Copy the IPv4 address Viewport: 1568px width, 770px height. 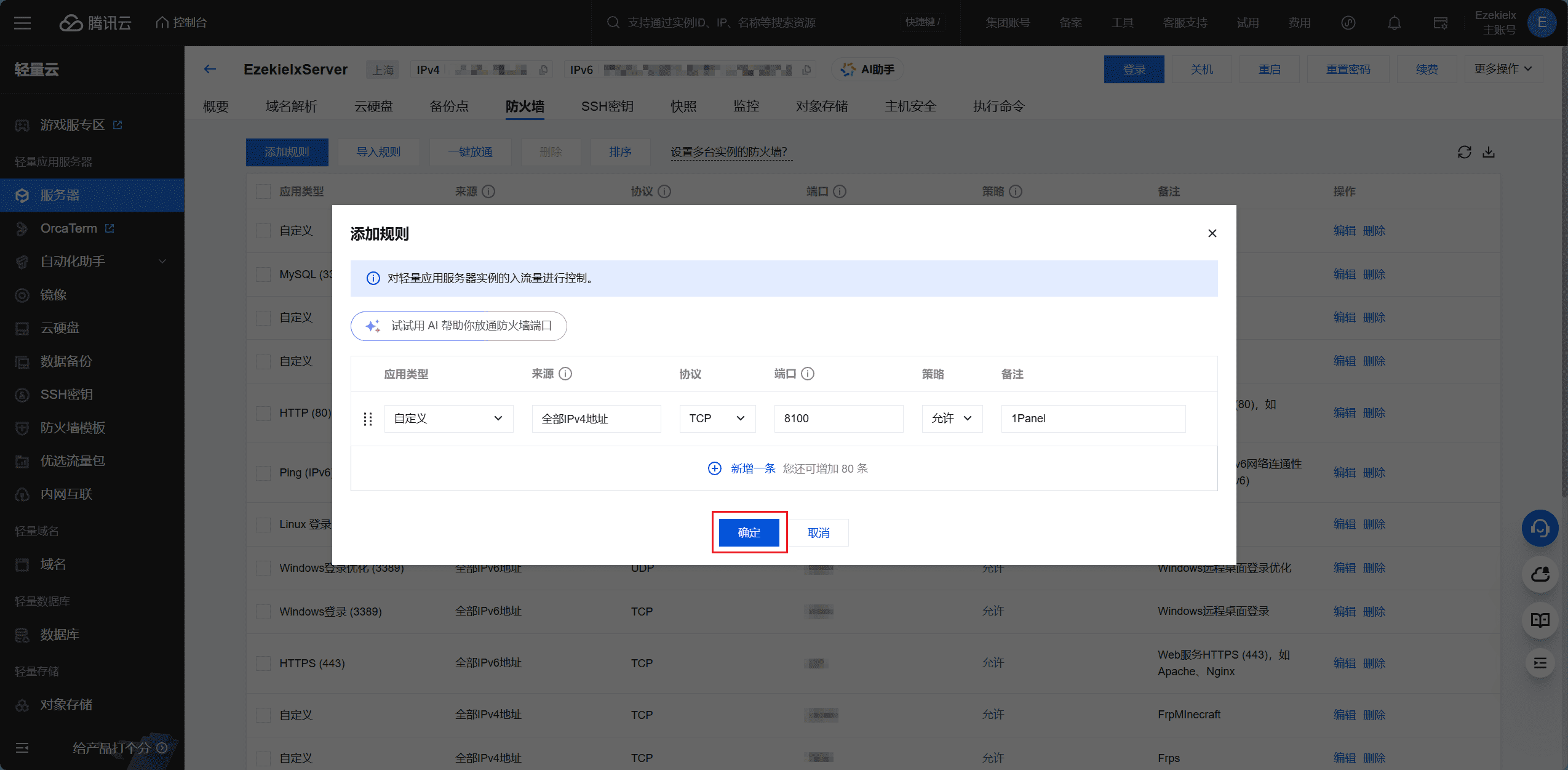coord(543,70)
